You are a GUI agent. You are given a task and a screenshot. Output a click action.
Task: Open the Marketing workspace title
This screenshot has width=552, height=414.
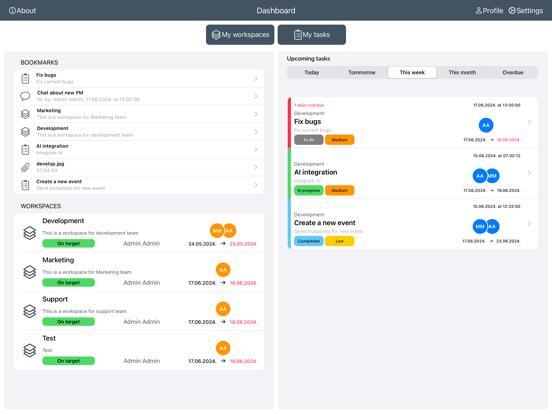tap(58, 260)
